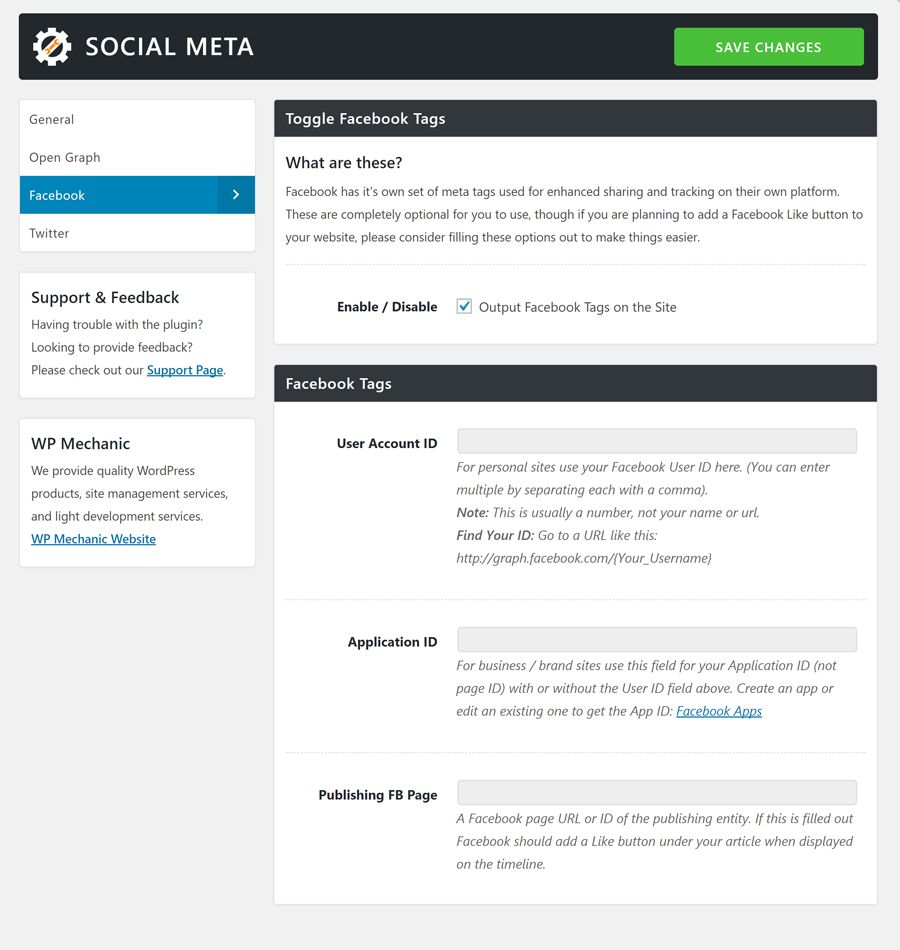The height and width of the screenshot is (950, 900).
Task: Select the Publishing FB Page input box
Action: pyautogui.click(x=656, y=793)
